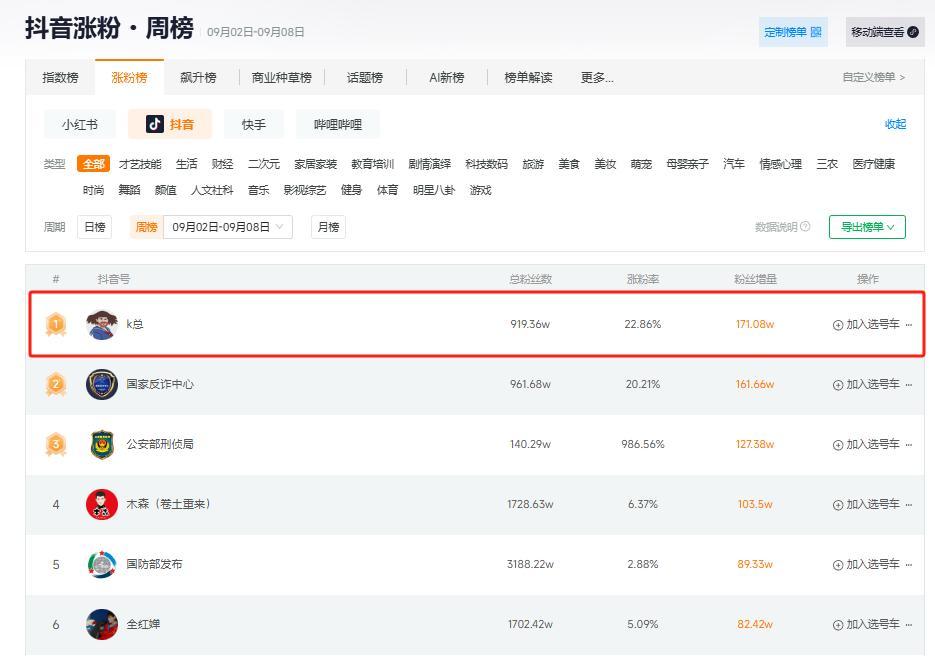This screenshot has width=935, height=656.
Task: Switch to the 指数榜 tab
Action: [60, 78]
